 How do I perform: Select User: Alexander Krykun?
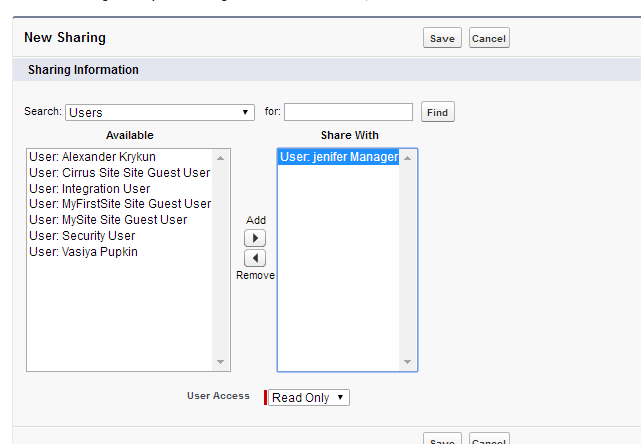[92, 157]
